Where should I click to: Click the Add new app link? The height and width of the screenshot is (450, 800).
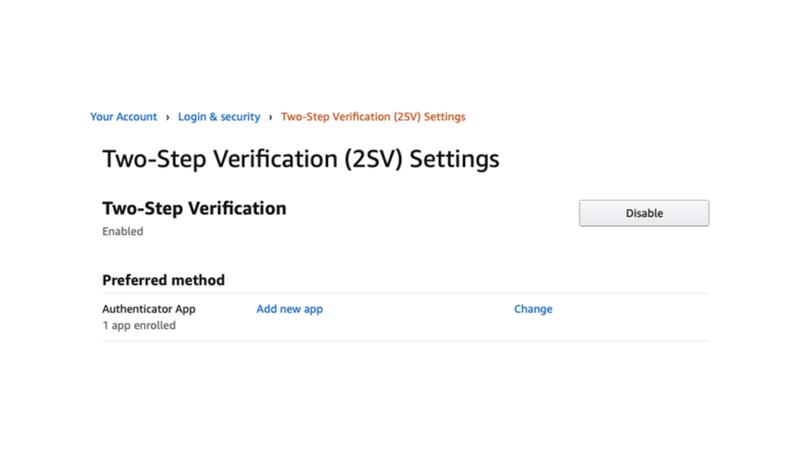coord(289,309)
